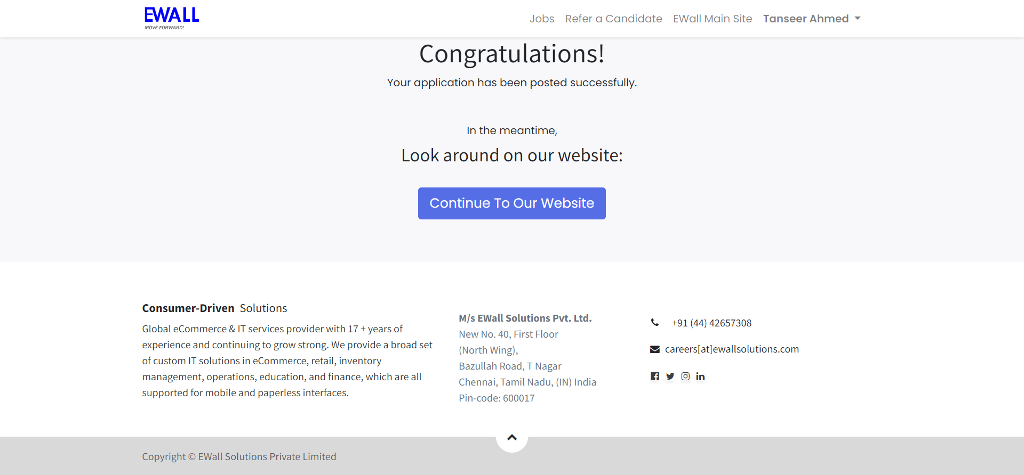Click 'Your application has been posted successfully.' text
Image resolution: width=1024 pixels, height=475 pixels.
(512, 83)
